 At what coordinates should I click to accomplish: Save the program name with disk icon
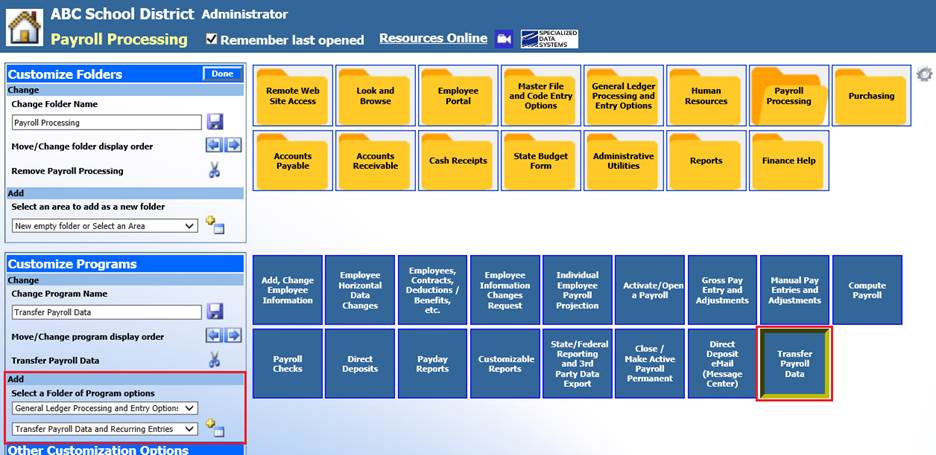[x=214, y=312]
